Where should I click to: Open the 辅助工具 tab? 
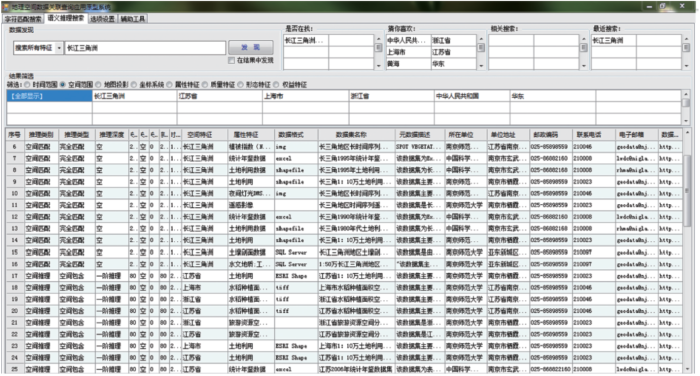[x=133, y=19]
